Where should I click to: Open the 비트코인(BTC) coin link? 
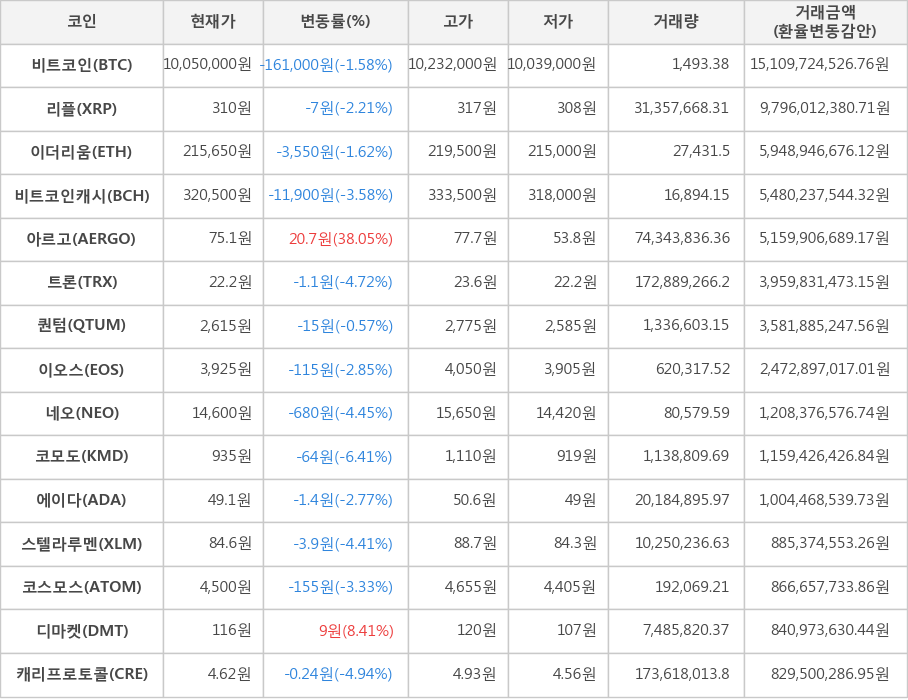pos(82,65)
